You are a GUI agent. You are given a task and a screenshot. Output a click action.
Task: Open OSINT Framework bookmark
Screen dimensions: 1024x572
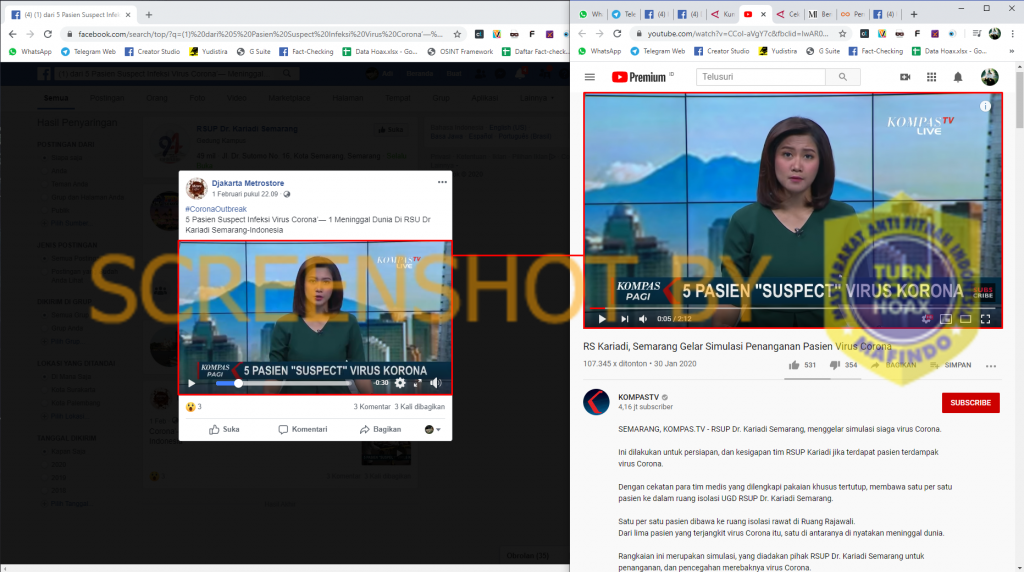pos(460,52)
